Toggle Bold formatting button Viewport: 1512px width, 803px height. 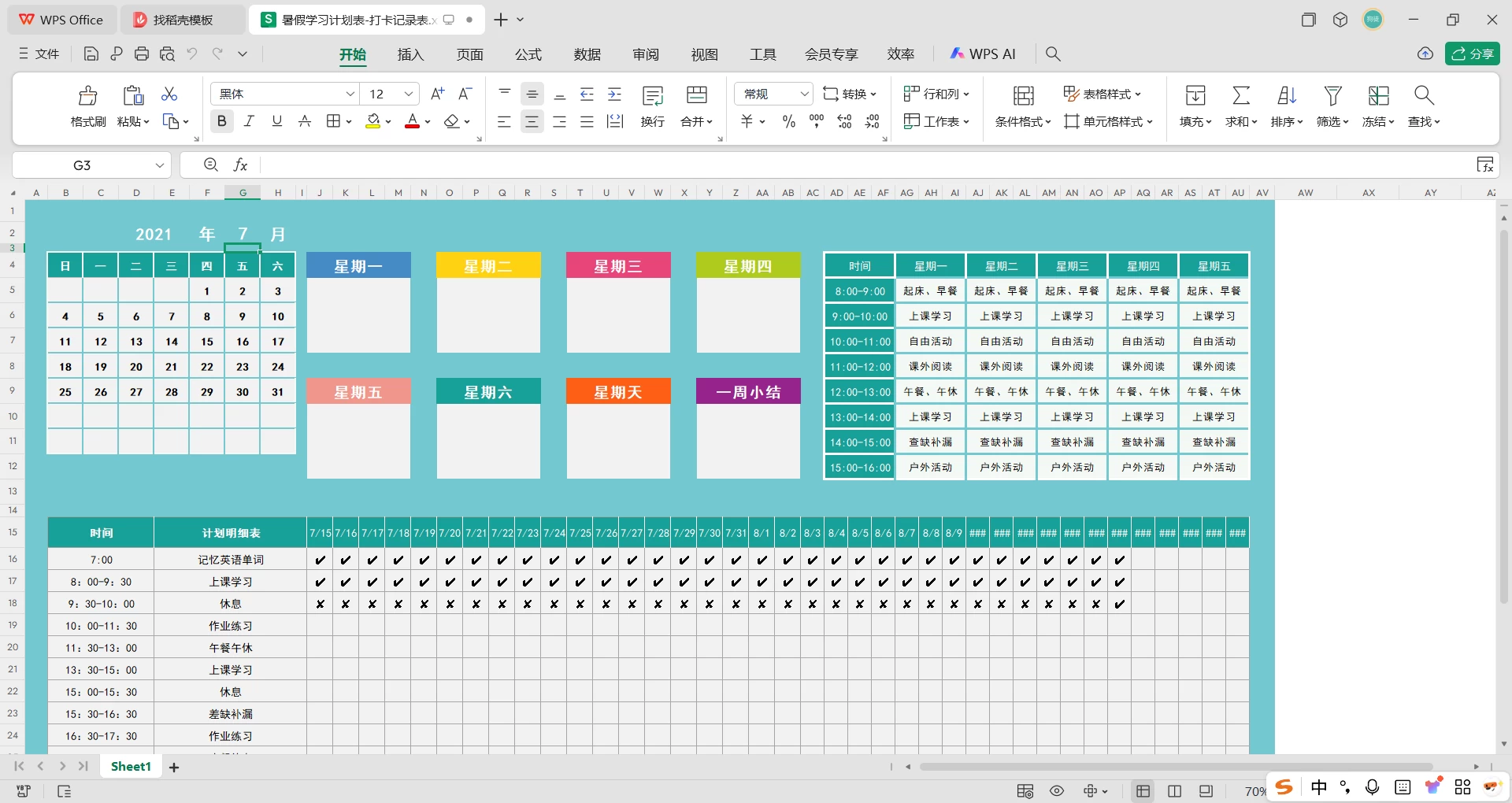click(x=222, y=121)
